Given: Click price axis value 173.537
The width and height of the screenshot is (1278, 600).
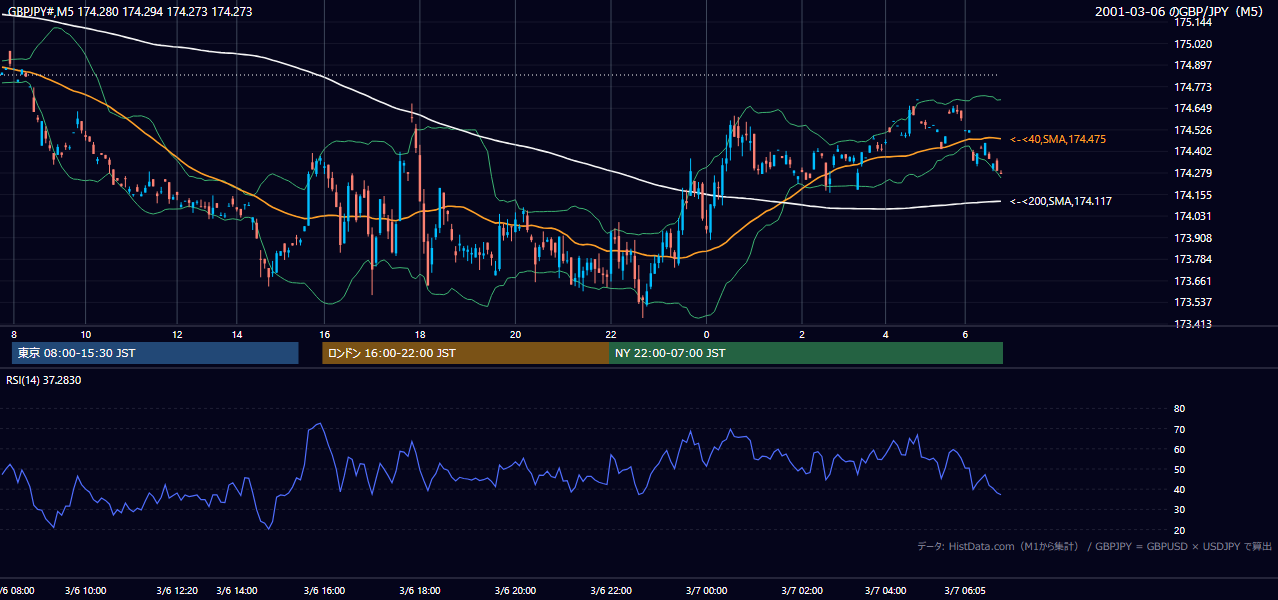Looking at the screenshot, I should pos(1193,302).
